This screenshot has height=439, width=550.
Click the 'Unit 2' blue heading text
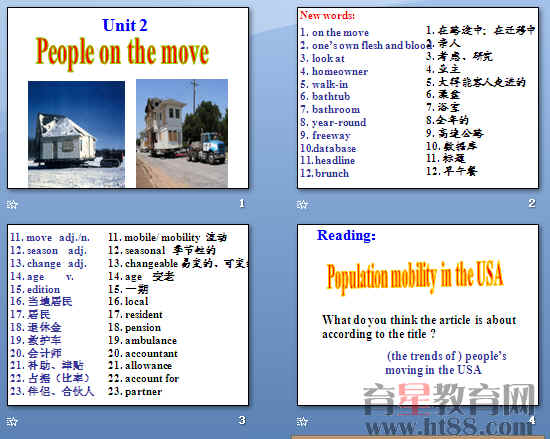tap(125, 25)
